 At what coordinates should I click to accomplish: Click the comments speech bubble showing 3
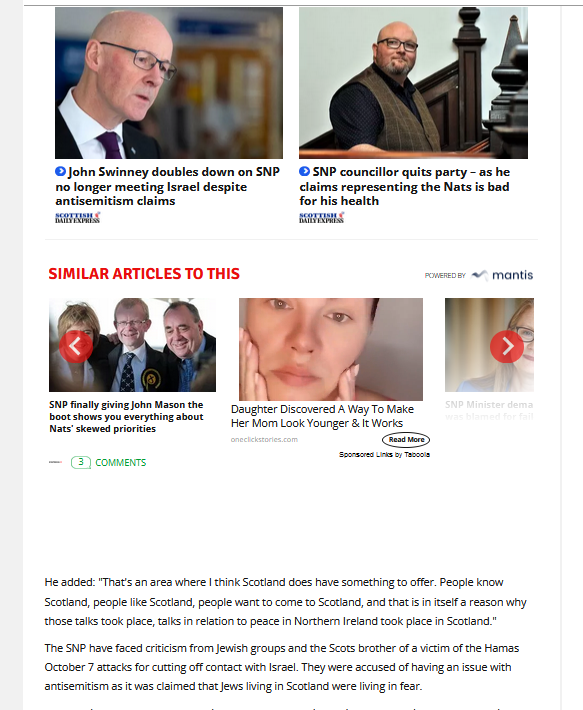(x=81, y=462)
